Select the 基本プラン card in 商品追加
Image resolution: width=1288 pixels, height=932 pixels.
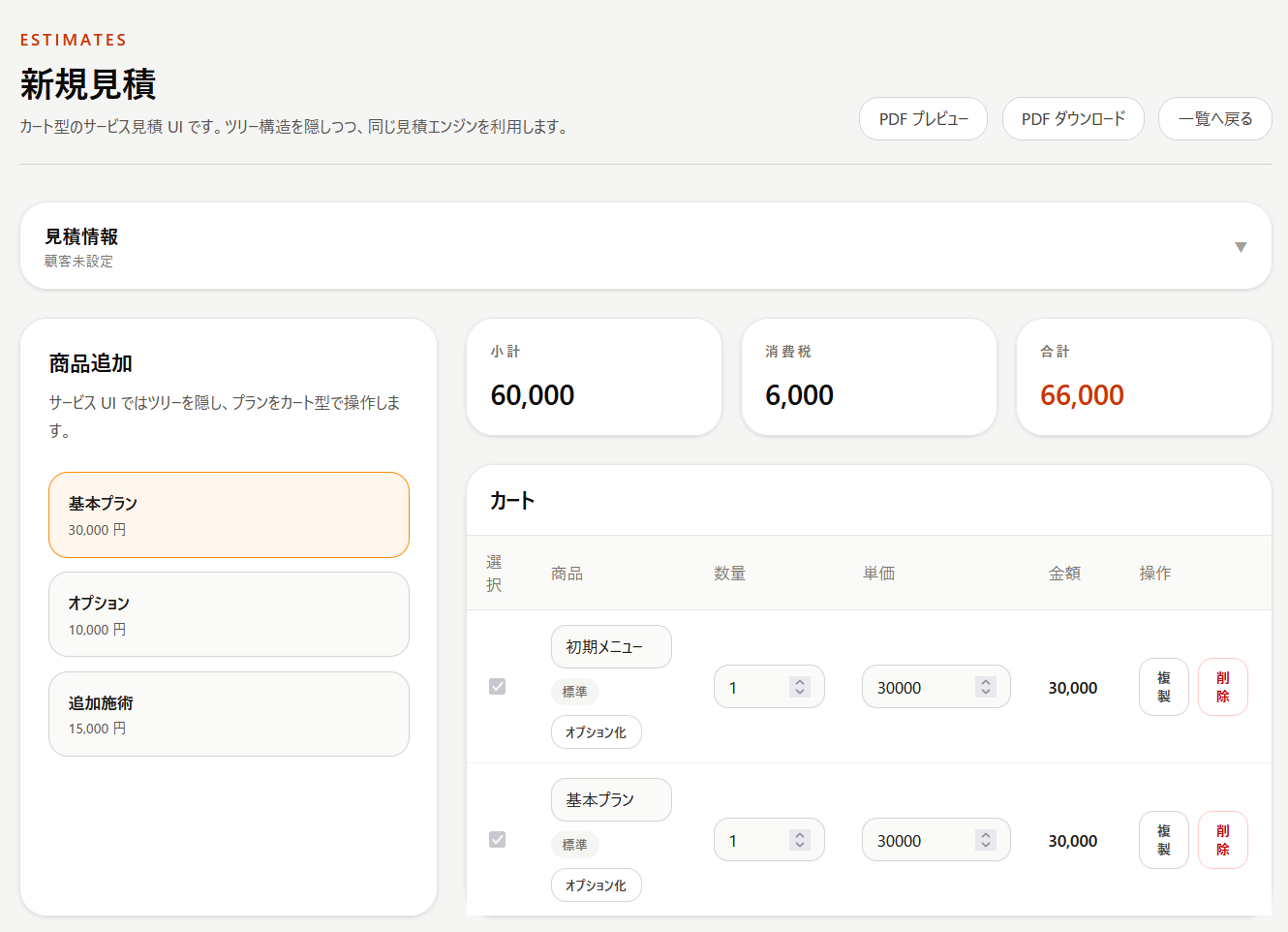pyautogui.click(x=229, y=514)
